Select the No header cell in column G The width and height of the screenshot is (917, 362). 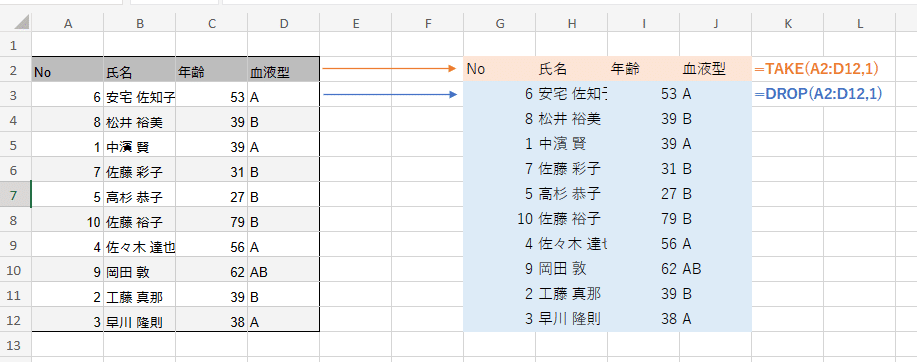click(x=499, y=69)
